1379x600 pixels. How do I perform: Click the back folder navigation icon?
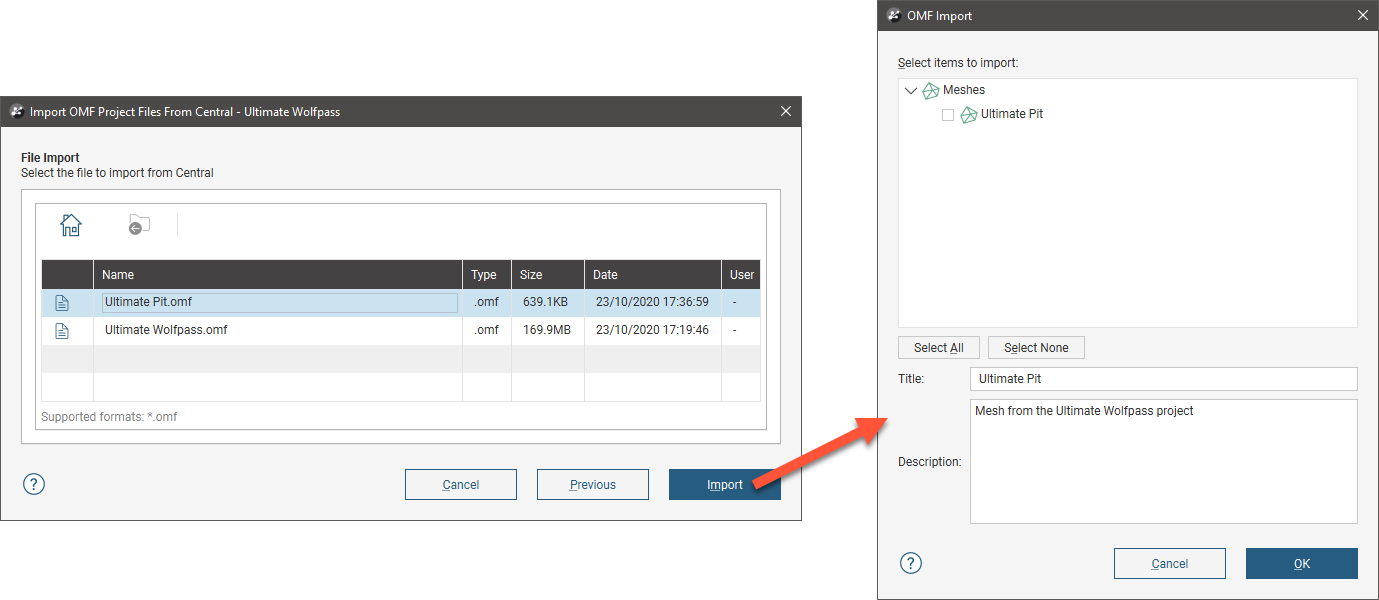tap(139, 225)
